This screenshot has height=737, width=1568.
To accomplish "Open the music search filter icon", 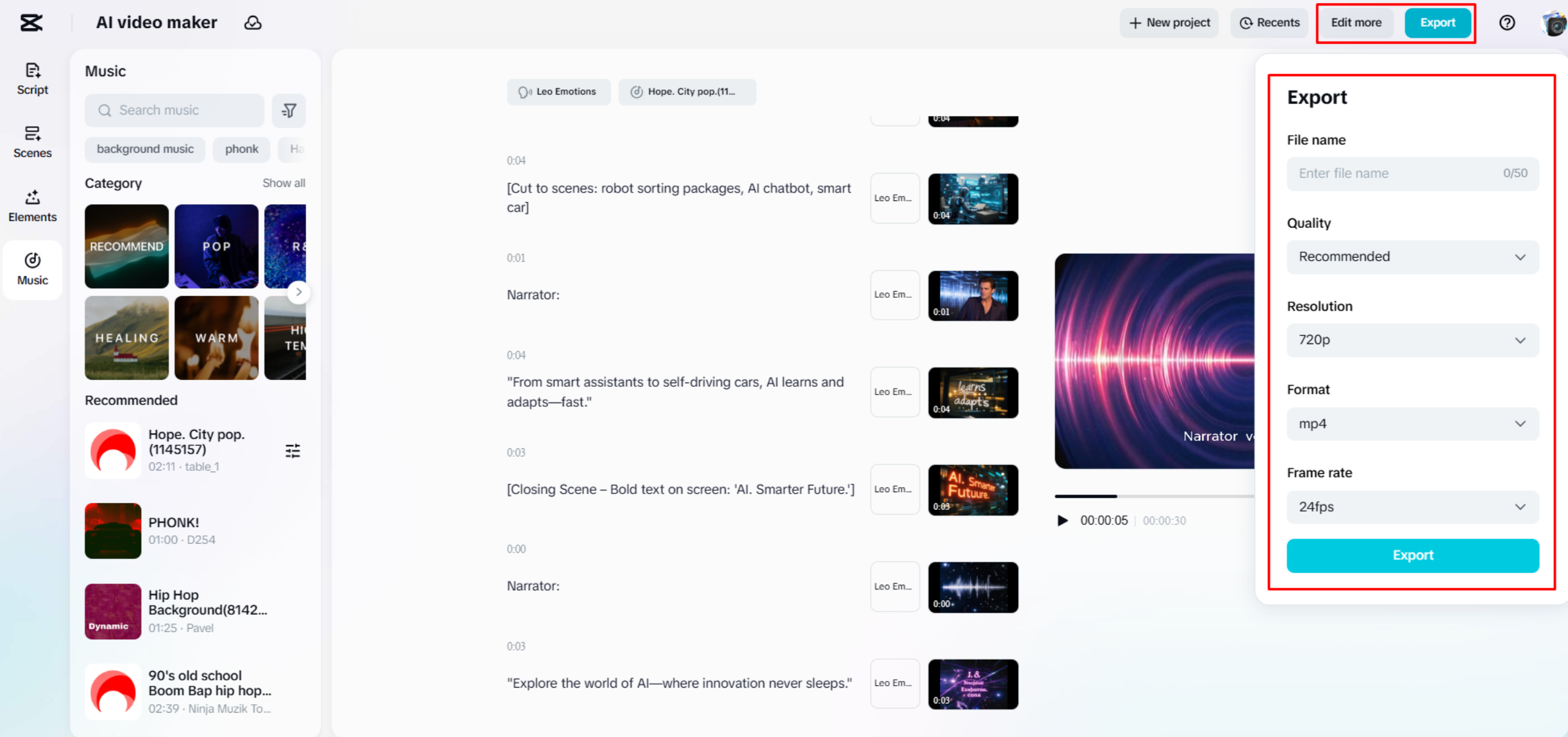I will tap(289, 110).
